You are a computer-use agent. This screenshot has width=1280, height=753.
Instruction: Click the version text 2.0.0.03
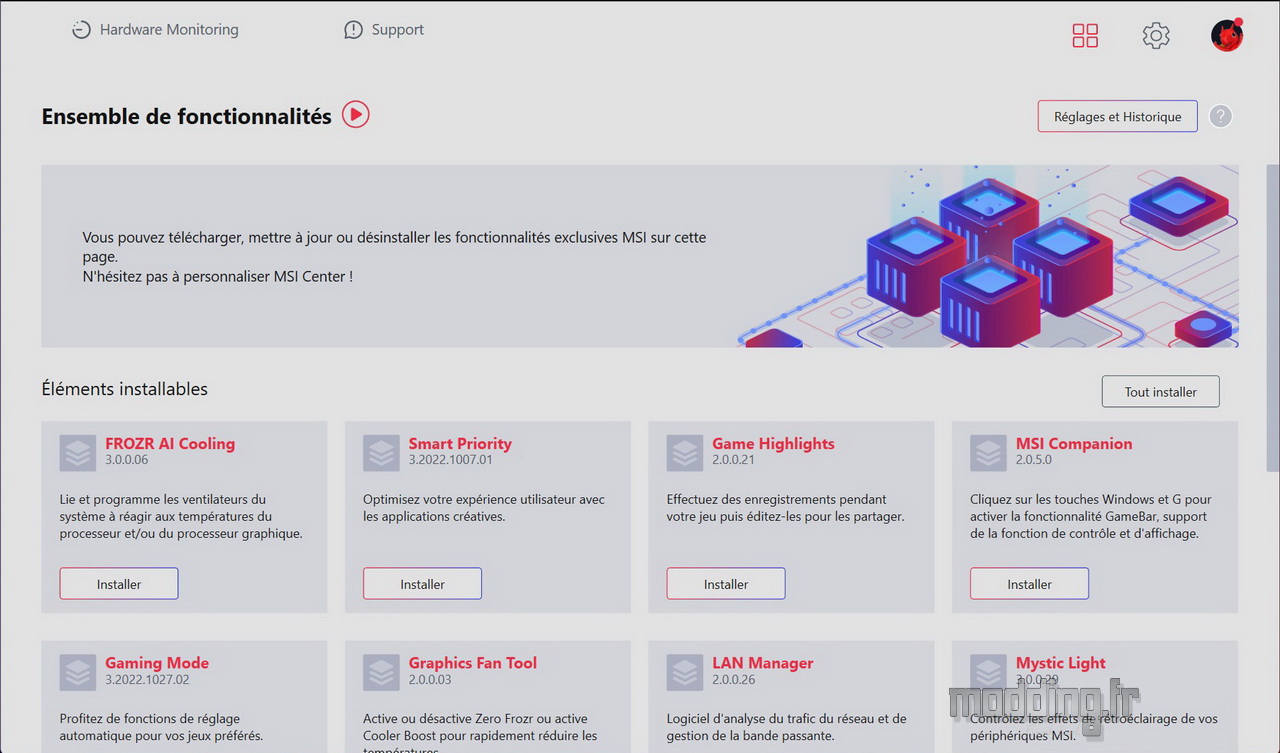click(x=430, y=679)
